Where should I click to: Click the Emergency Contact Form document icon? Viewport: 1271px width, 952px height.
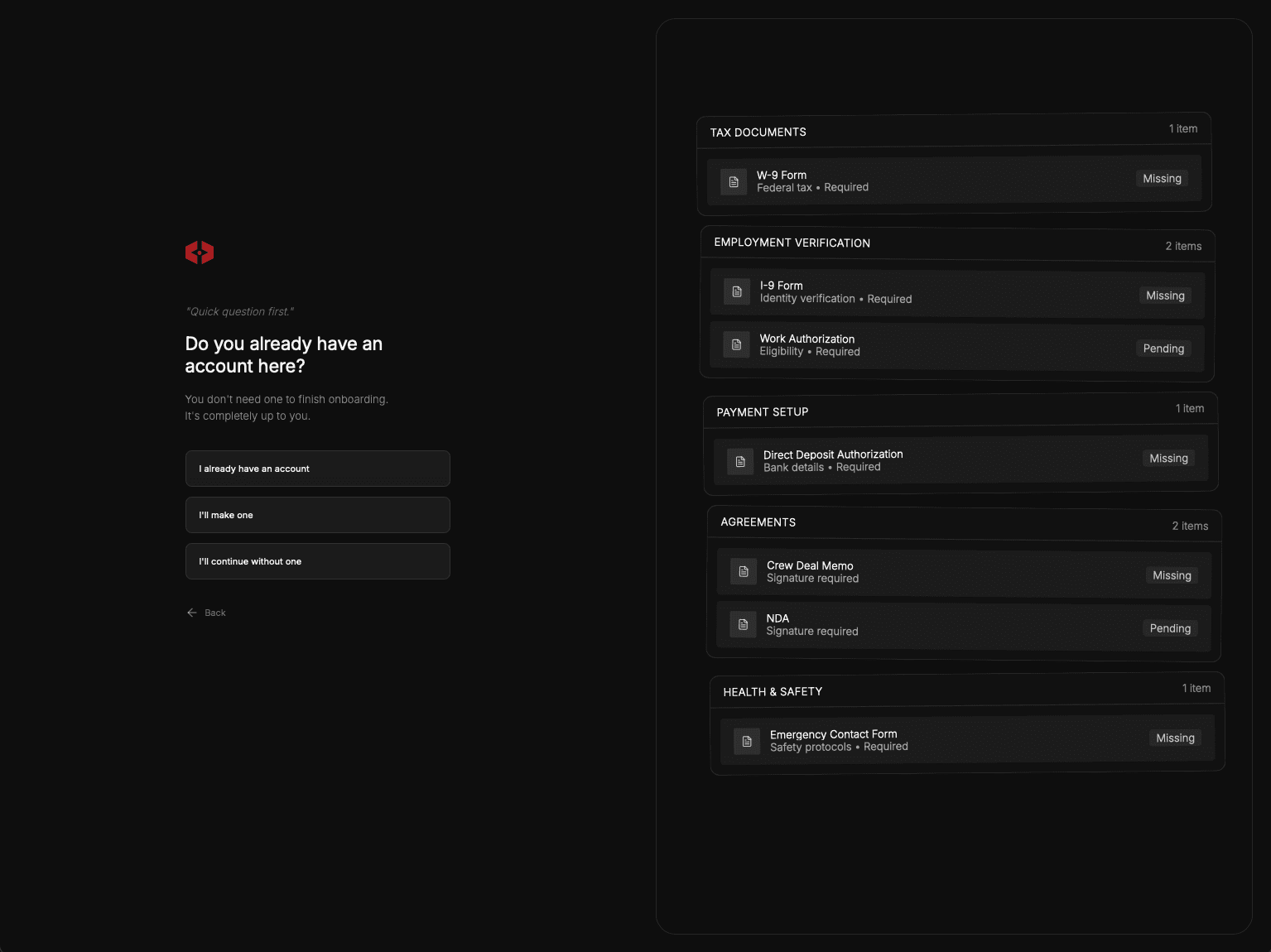[747, 742]
